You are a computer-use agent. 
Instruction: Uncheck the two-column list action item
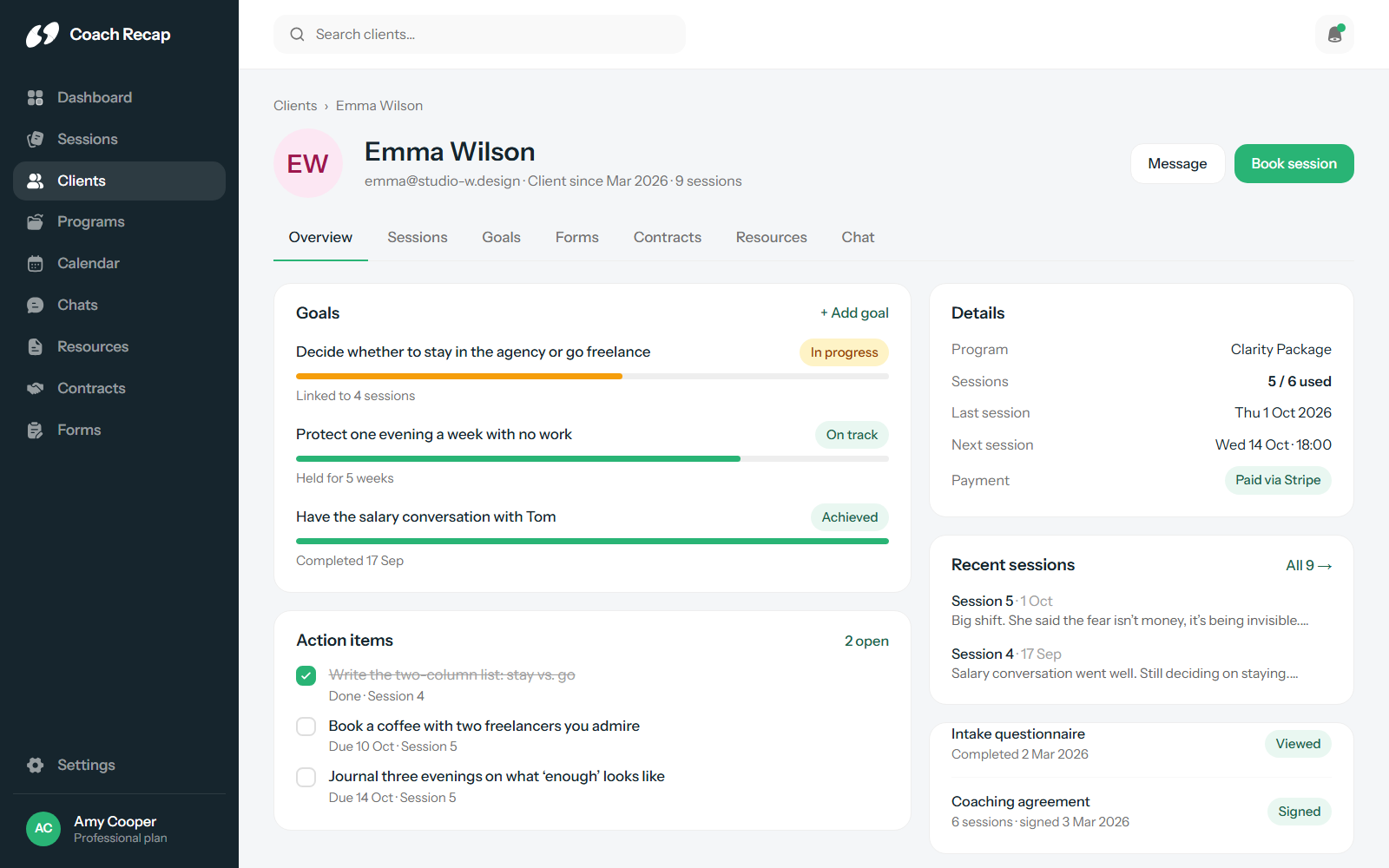306,675
